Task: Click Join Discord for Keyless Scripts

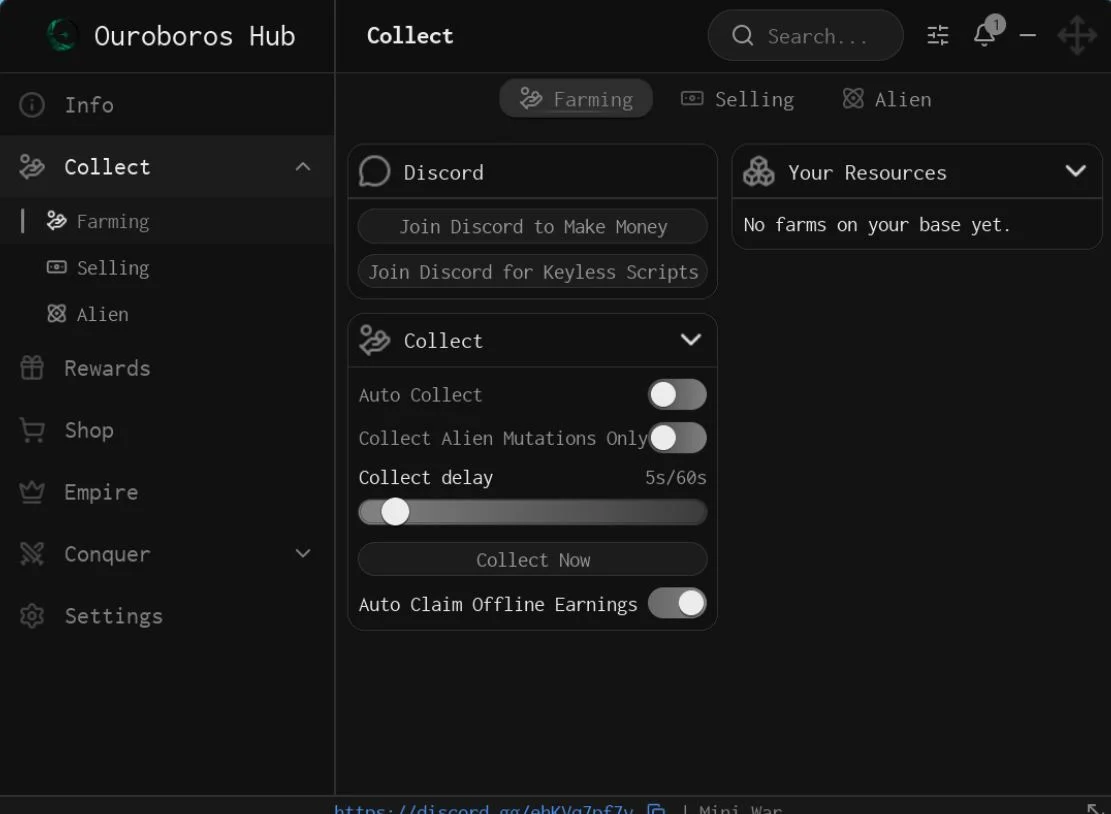Action: [x=533, y=271]
